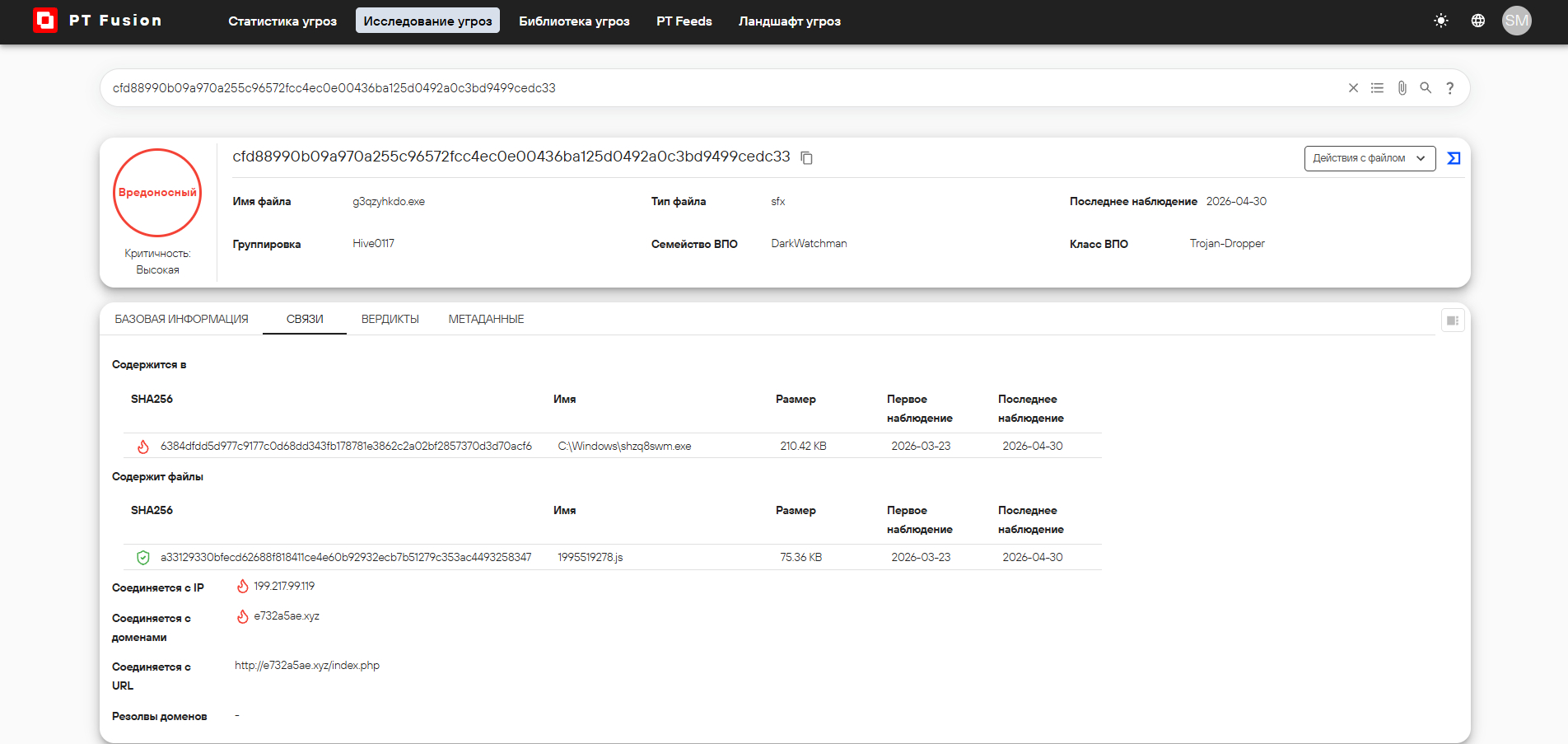This screenshot has width=1568, height=744.
Task: Open the language globe icon
Action: pos(1478,21)
